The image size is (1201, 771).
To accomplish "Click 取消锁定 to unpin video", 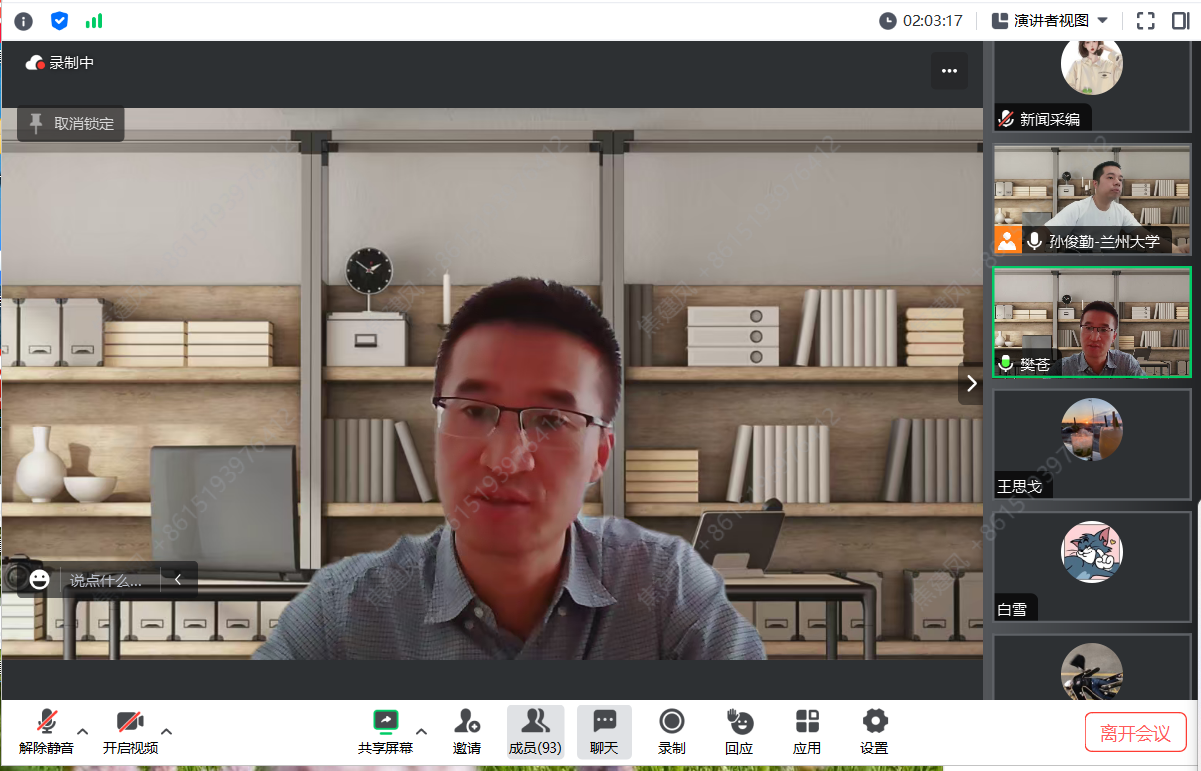I will point(71,124).
